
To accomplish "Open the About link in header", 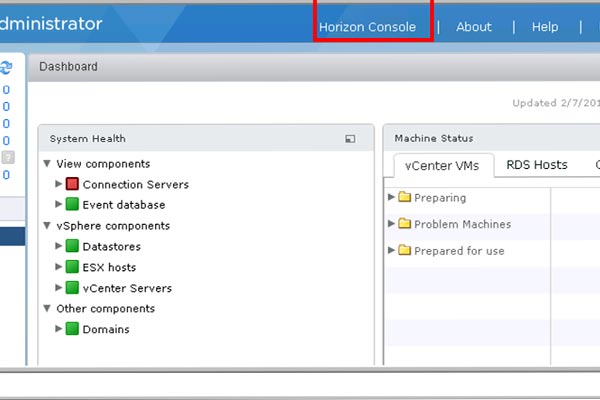I will pyautogui.click(x=474, y=27).
